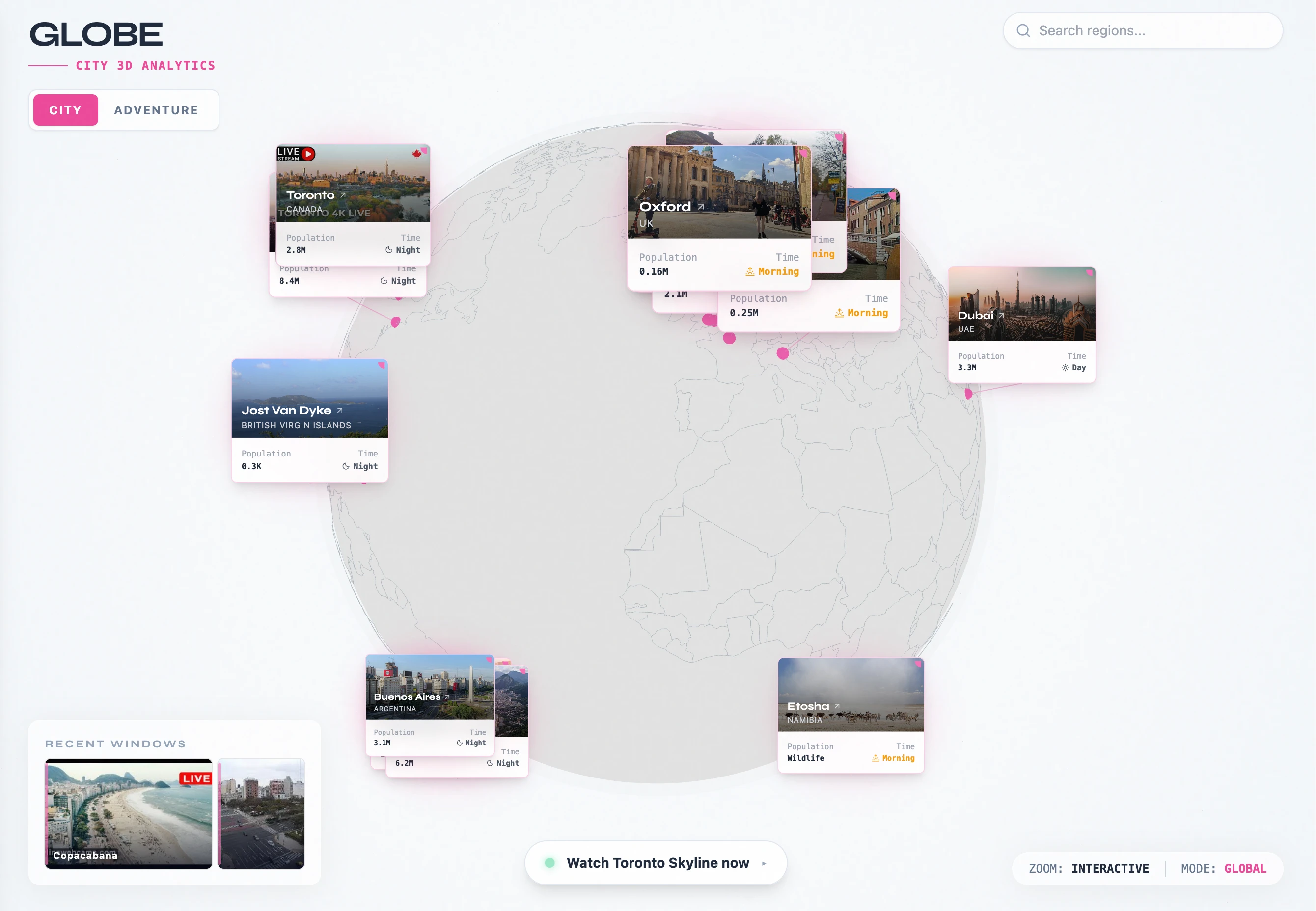Click the "NAMIBIA" country label
Image resolution: width=1316 pixels, height=911 pixels.
804,720
